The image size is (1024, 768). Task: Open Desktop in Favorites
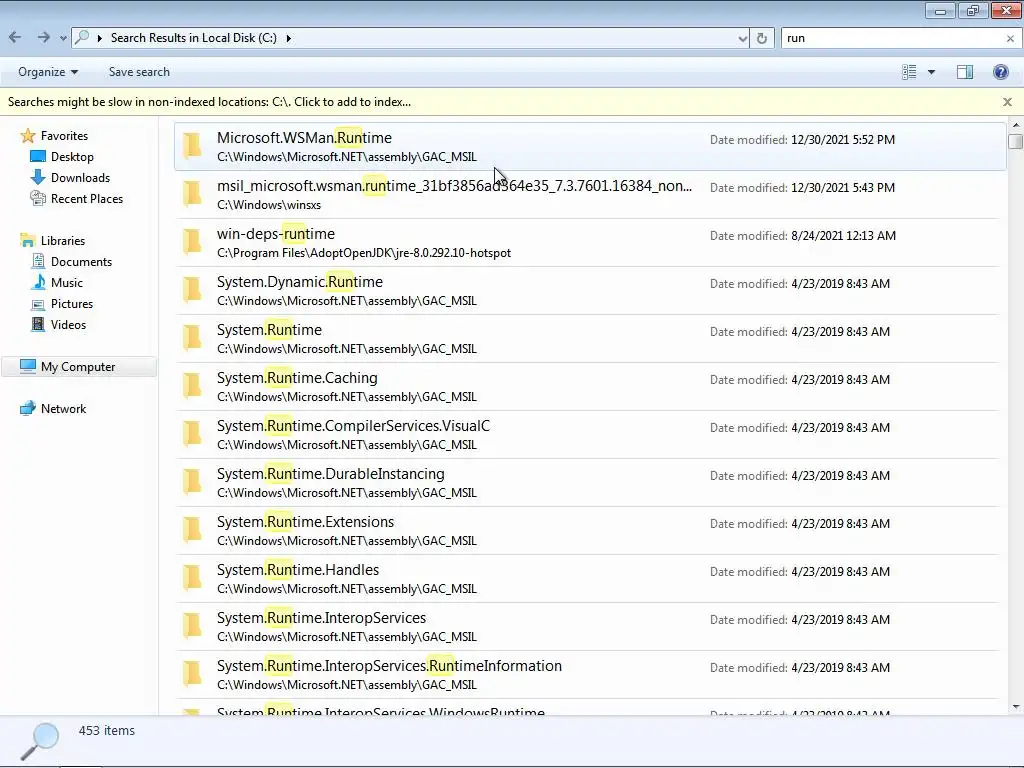[72, 157]
